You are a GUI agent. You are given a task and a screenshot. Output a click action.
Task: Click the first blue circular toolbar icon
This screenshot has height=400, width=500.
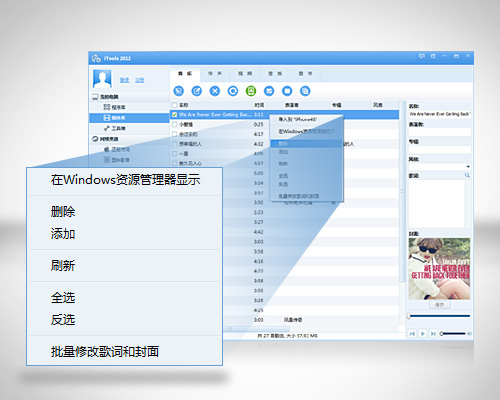[x=179, y=91]
